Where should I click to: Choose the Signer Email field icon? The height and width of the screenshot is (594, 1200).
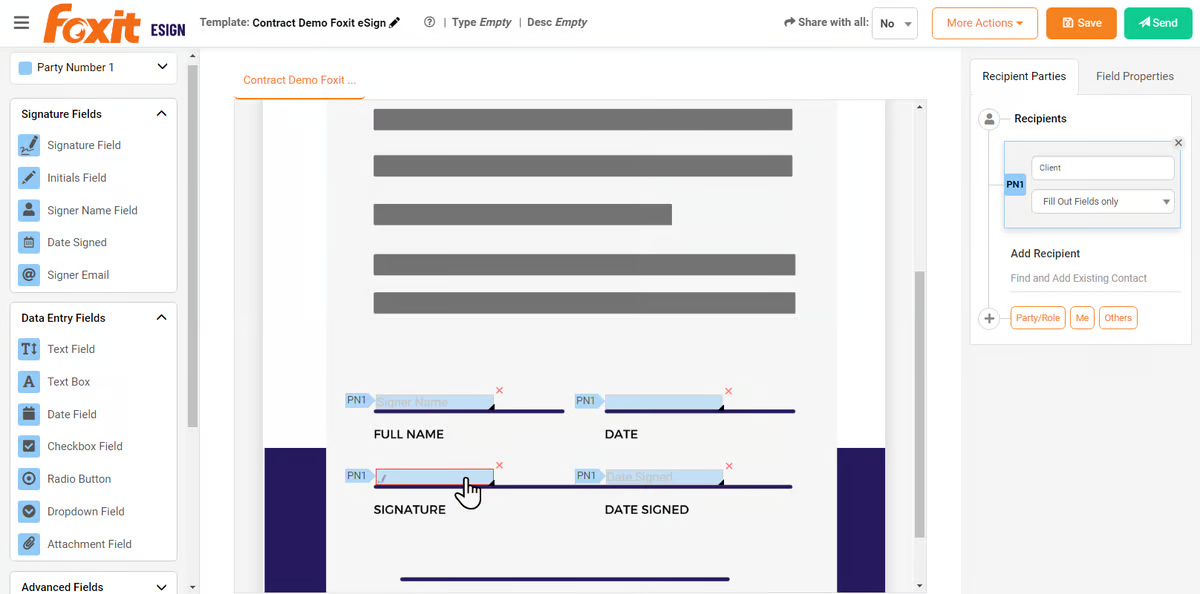[x=29, y=275]
